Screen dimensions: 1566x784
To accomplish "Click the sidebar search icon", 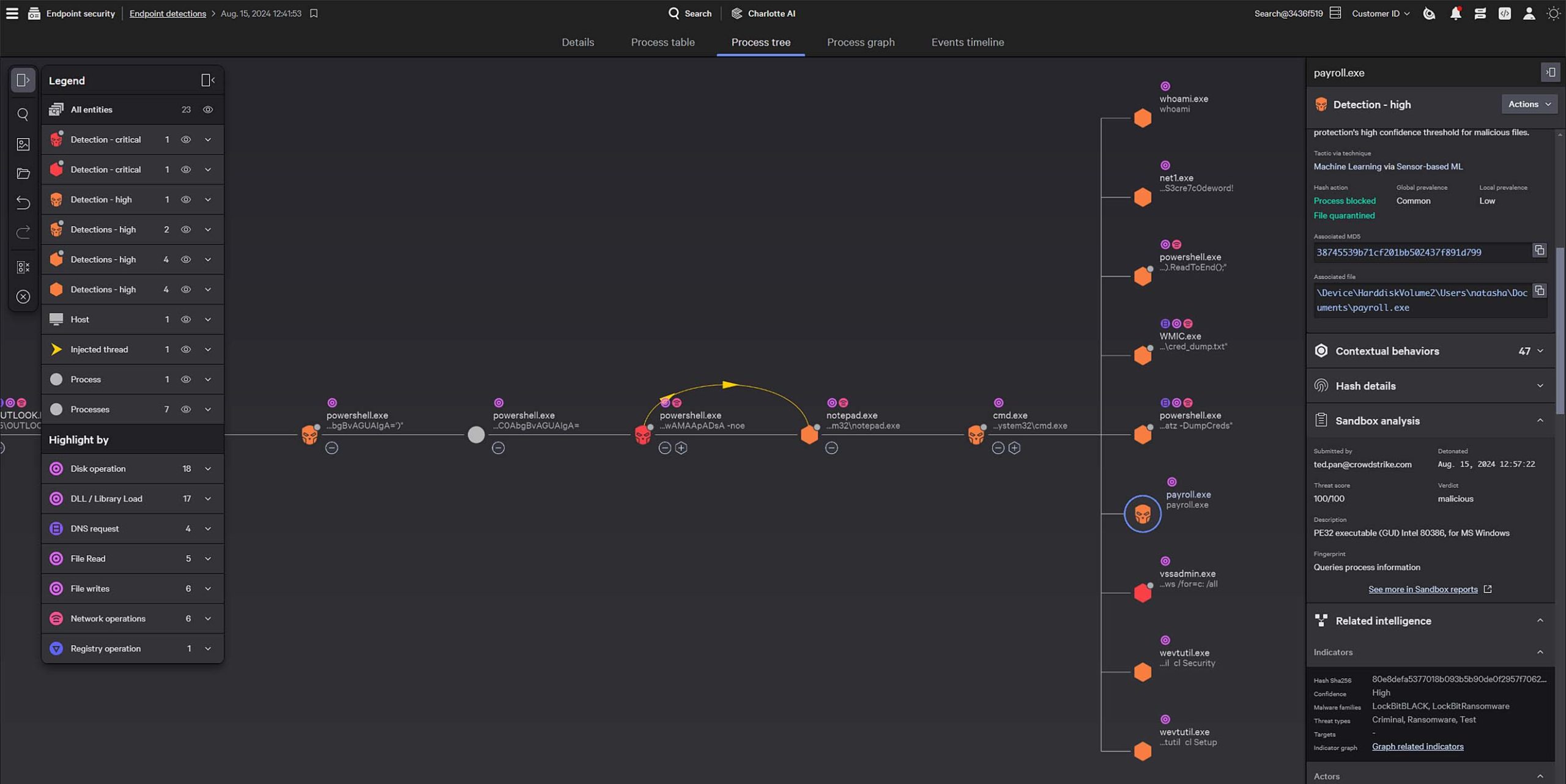I will click(x=23, y=114).
